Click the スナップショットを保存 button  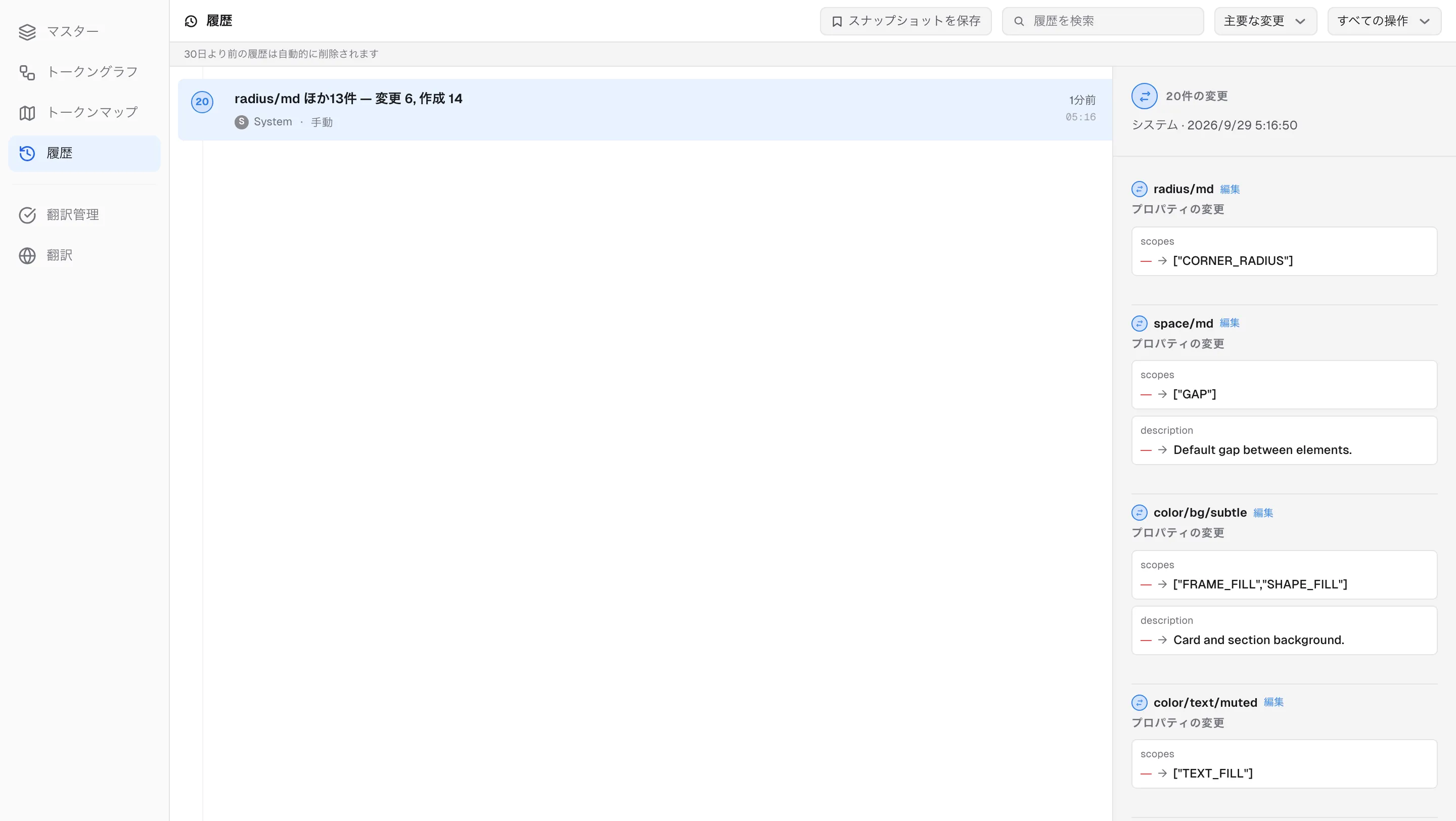905,21
